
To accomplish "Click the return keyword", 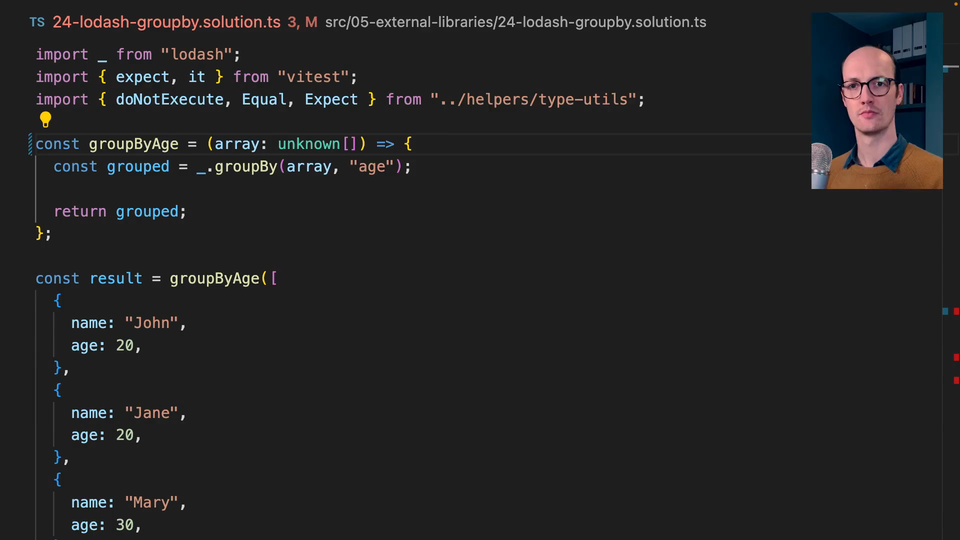I will pos(80,211).
